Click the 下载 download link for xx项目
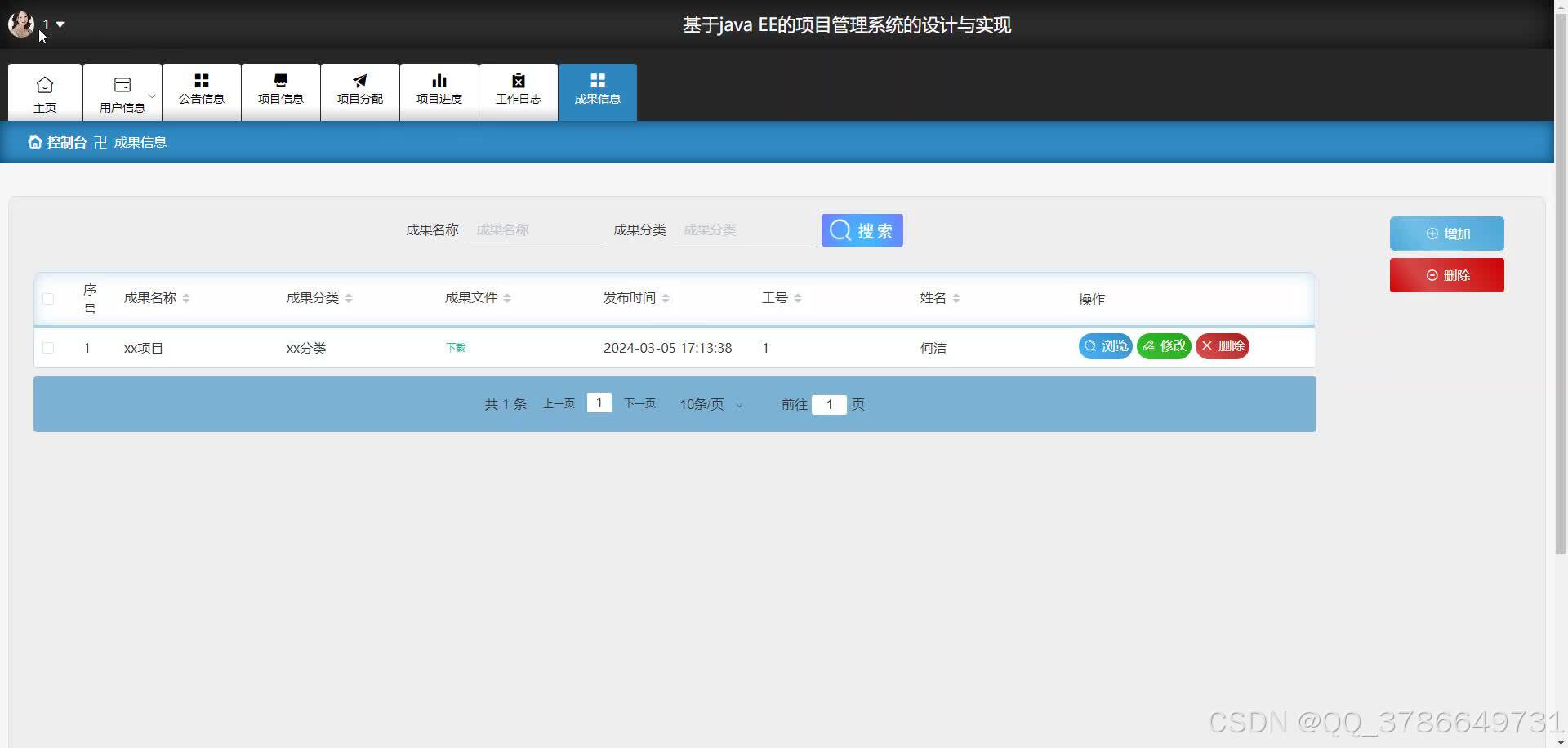This screenshot has height=748, width=1568. [x=455, y=347]
